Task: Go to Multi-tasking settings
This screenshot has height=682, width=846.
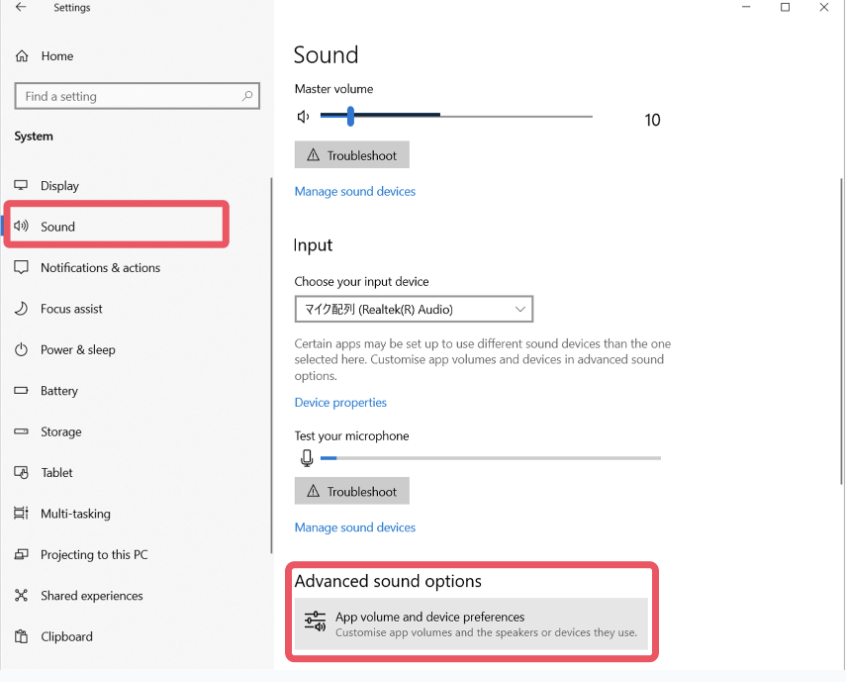Action: tap(76, 514)
